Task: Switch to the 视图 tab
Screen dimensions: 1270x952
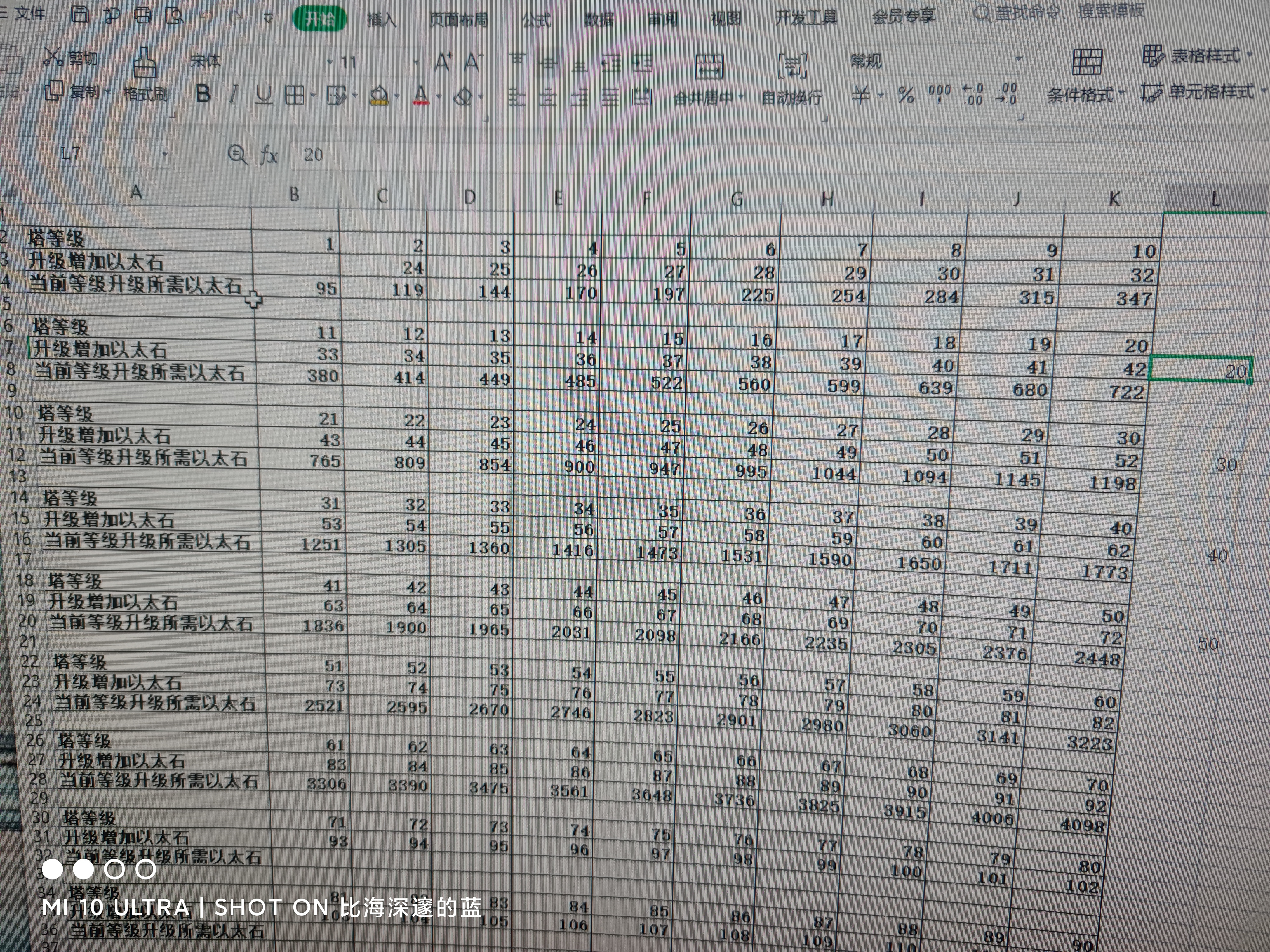Action: (726, 19)
